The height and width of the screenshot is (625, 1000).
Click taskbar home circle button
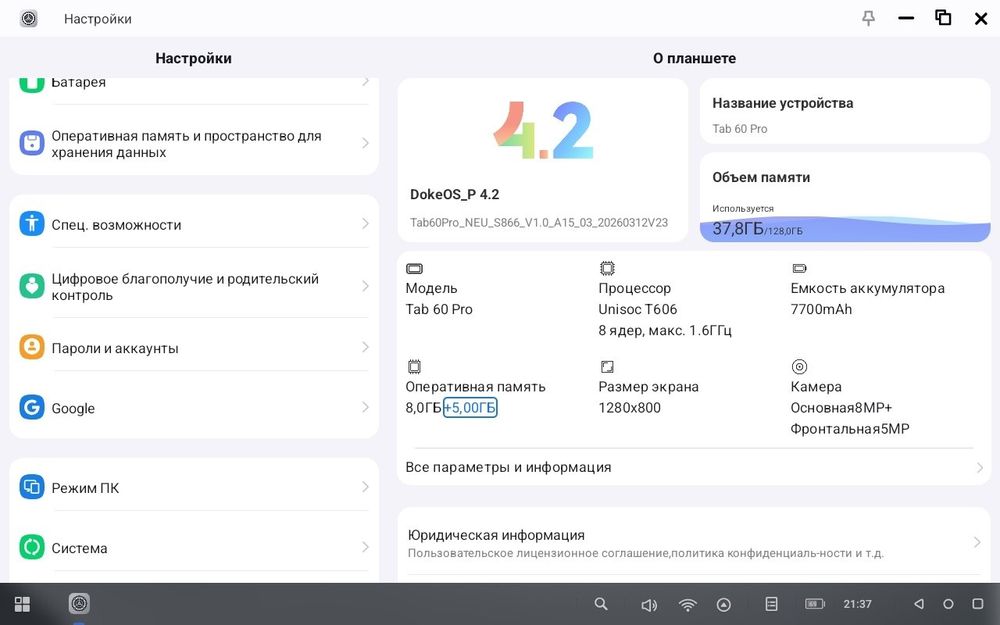coord(948,604)
